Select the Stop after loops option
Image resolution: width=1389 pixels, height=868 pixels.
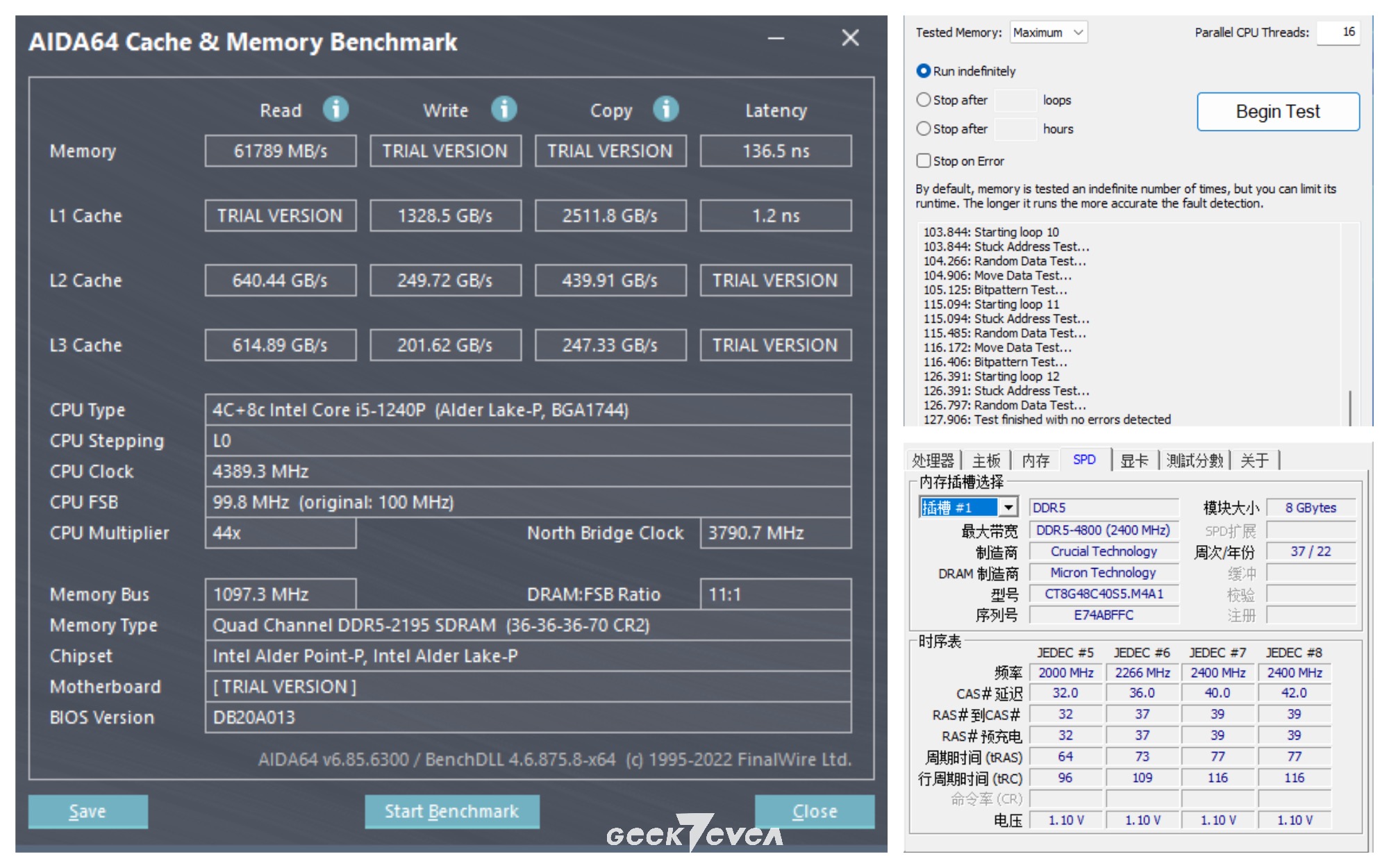click(x=924, y=100)
